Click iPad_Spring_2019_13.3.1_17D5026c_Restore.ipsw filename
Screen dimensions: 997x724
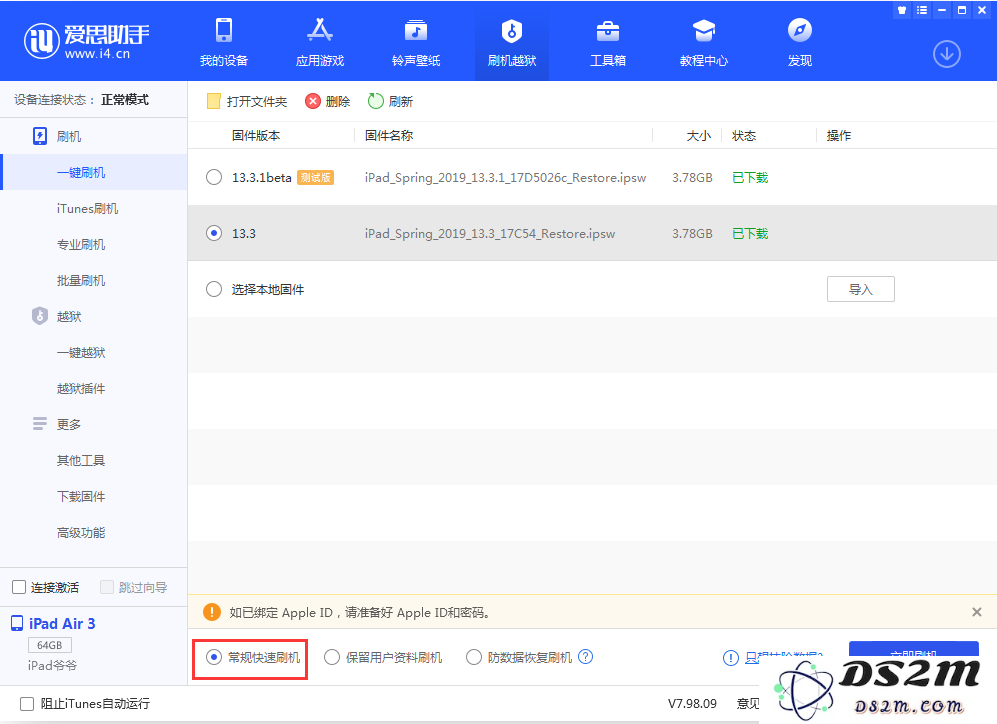point(505,177)
